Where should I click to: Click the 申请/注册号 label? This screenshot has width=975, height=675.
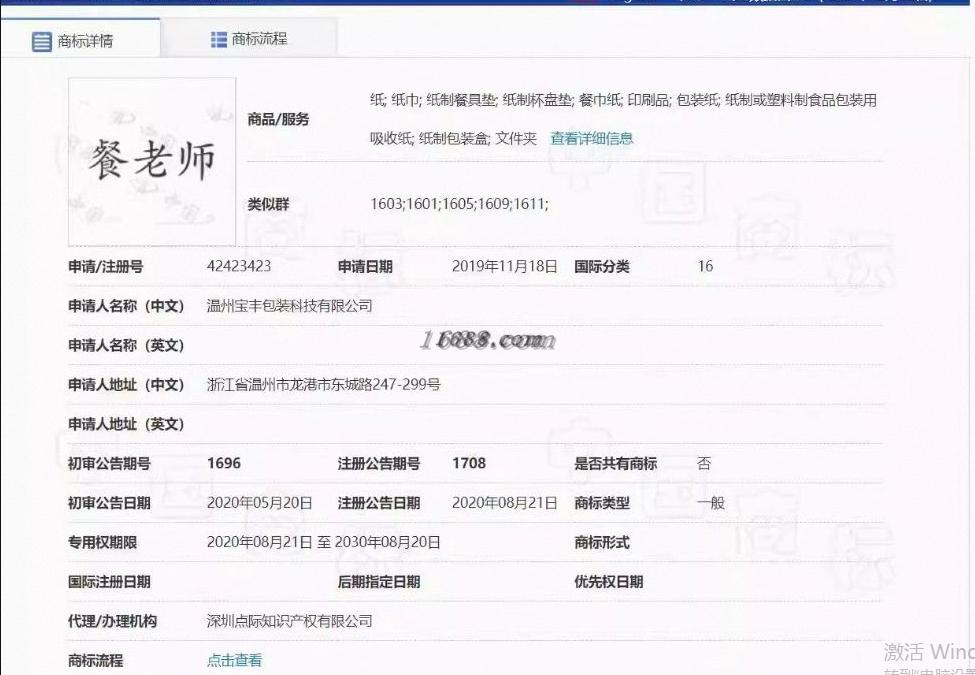pyautogui.click(x=105, y=267)
